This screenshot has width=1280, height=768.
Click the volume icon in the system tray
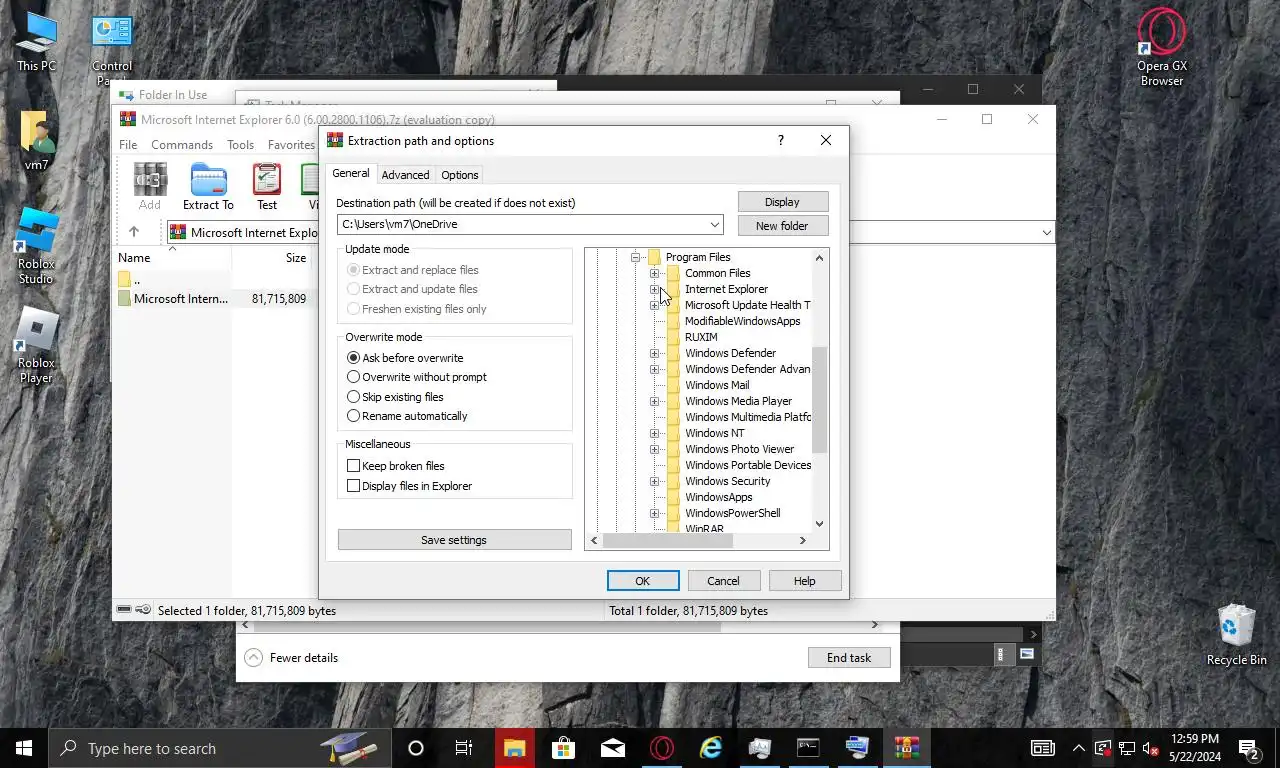point(1150,748)
